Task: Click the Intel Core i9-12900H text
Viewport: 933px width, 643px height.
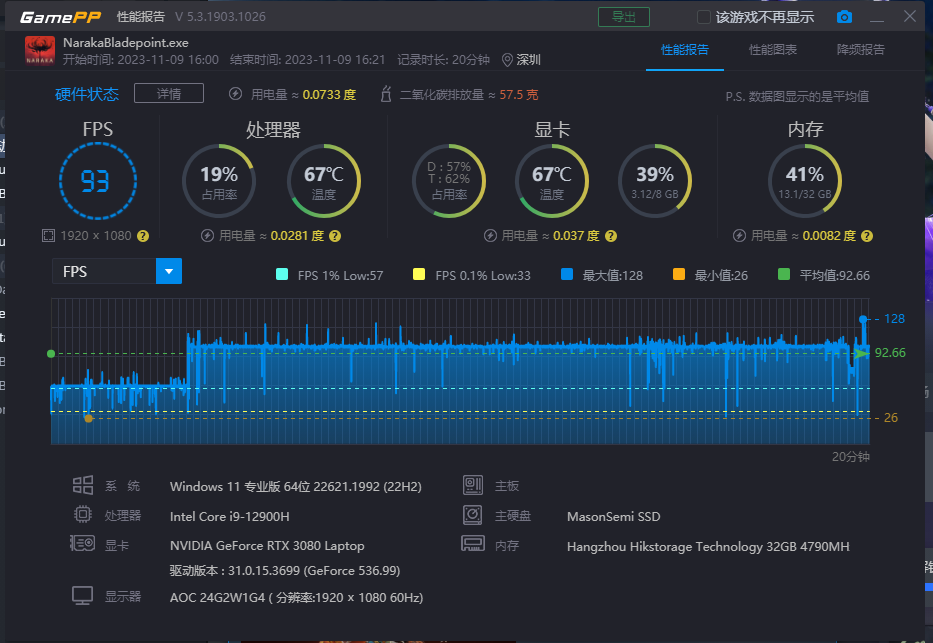Action: (x=230, y=516)
